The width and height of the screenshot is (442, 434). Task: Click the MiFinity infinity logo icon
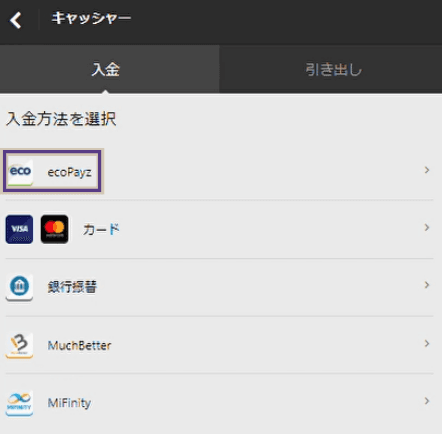[19, 403]
